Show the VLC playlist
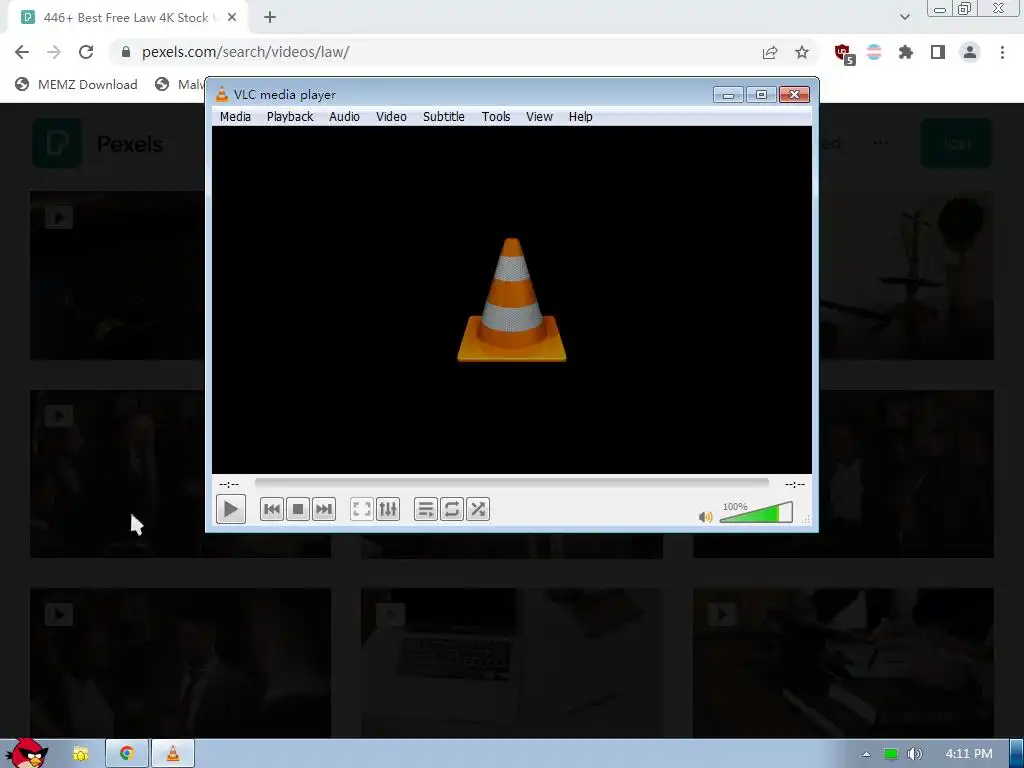1024x768 pixels. (x=425, y=509)
